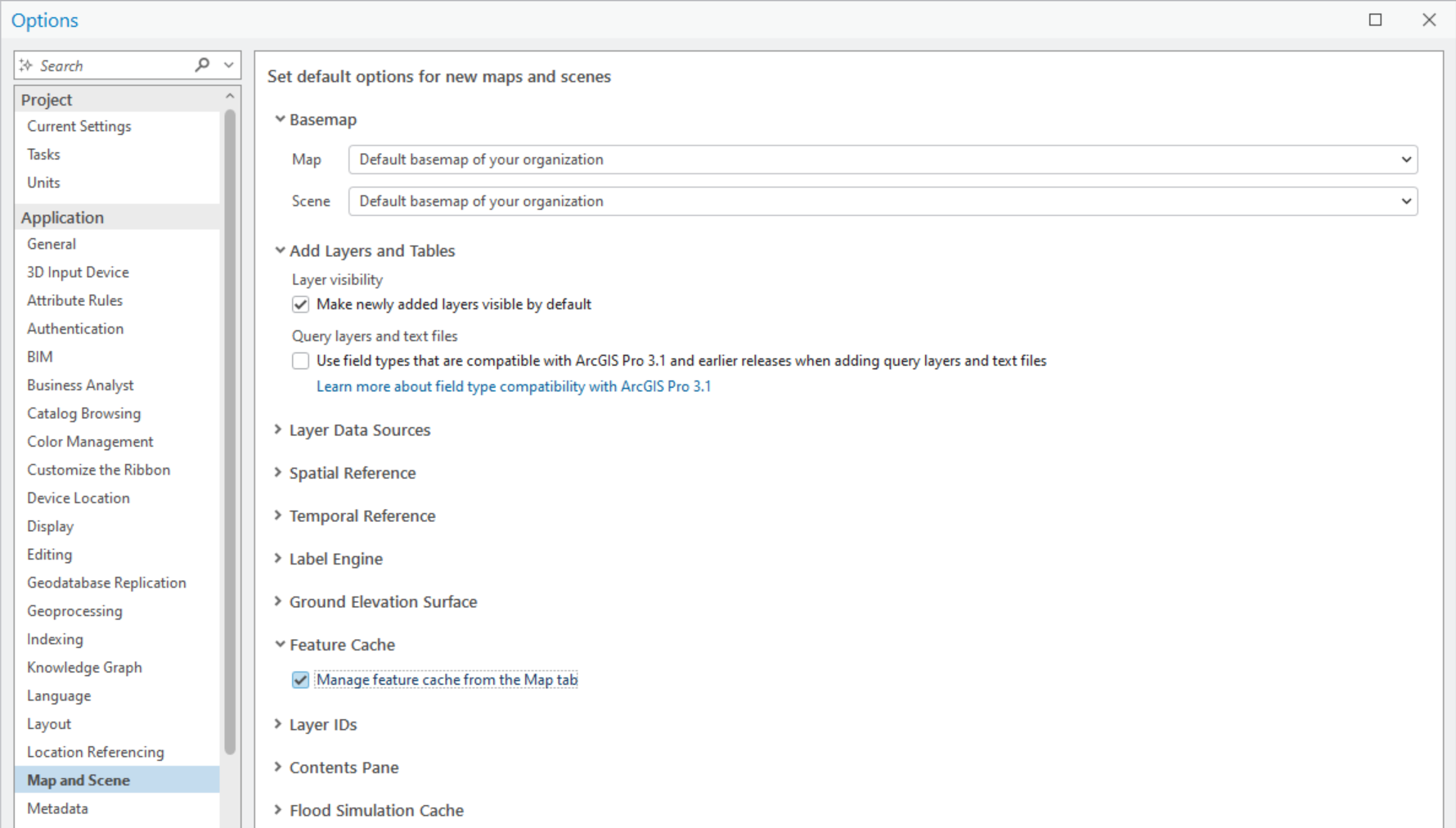Select 3D Input Device options
This screenshot has height=828, width=1456.
[x=78, y=272]
